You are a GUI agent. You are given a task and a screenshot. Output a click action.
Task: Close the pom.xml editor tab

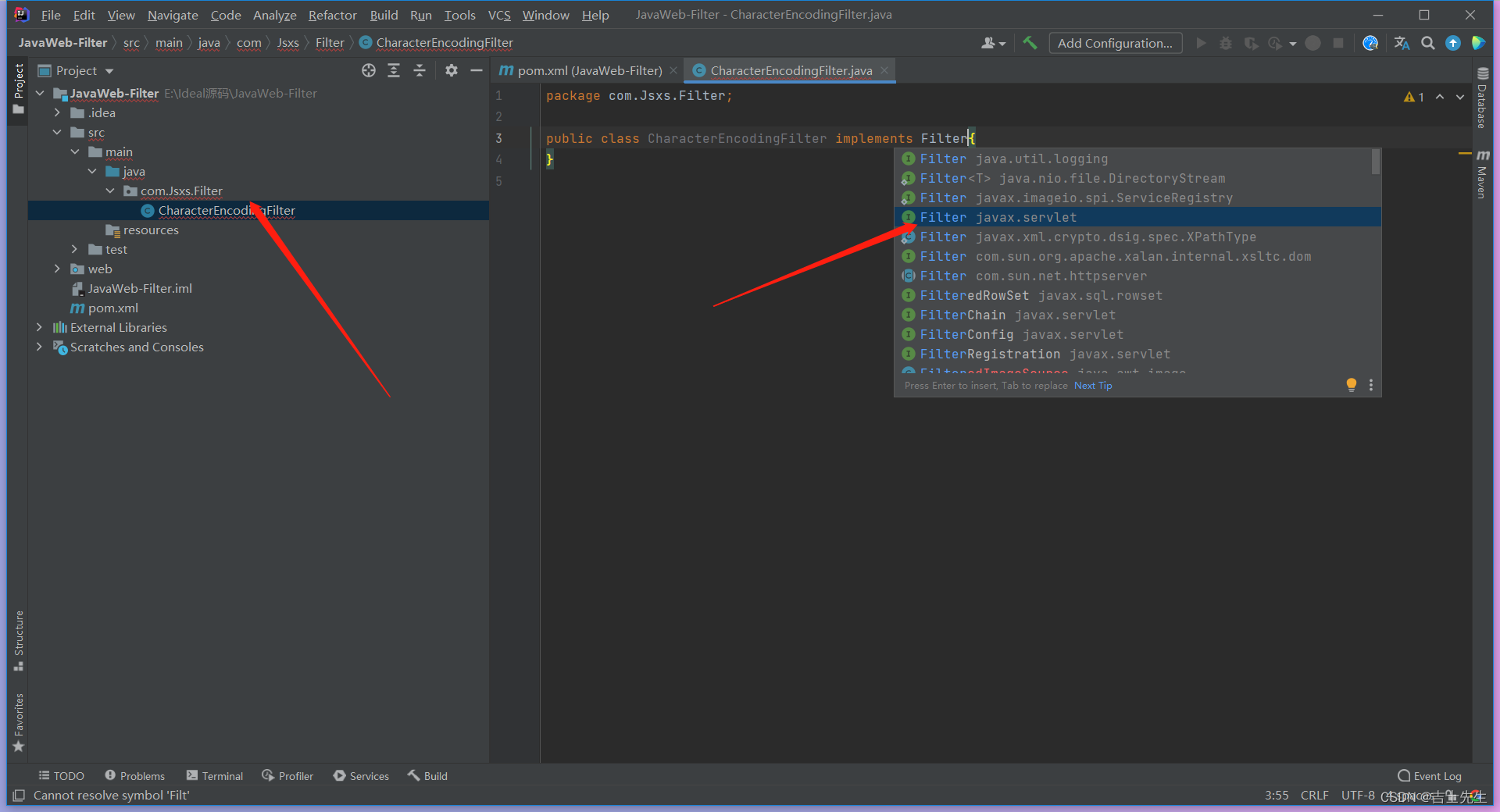673,70
